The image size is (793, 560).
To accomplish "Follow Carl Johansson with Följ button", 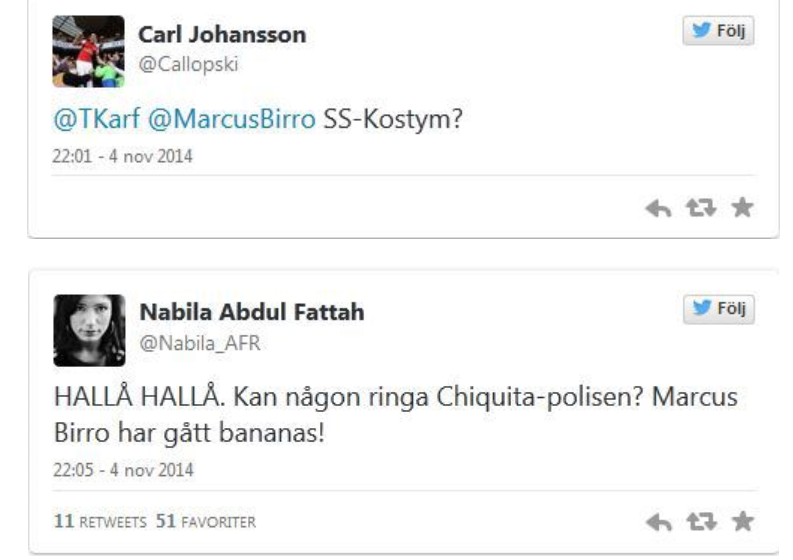I will click(718, 31).
